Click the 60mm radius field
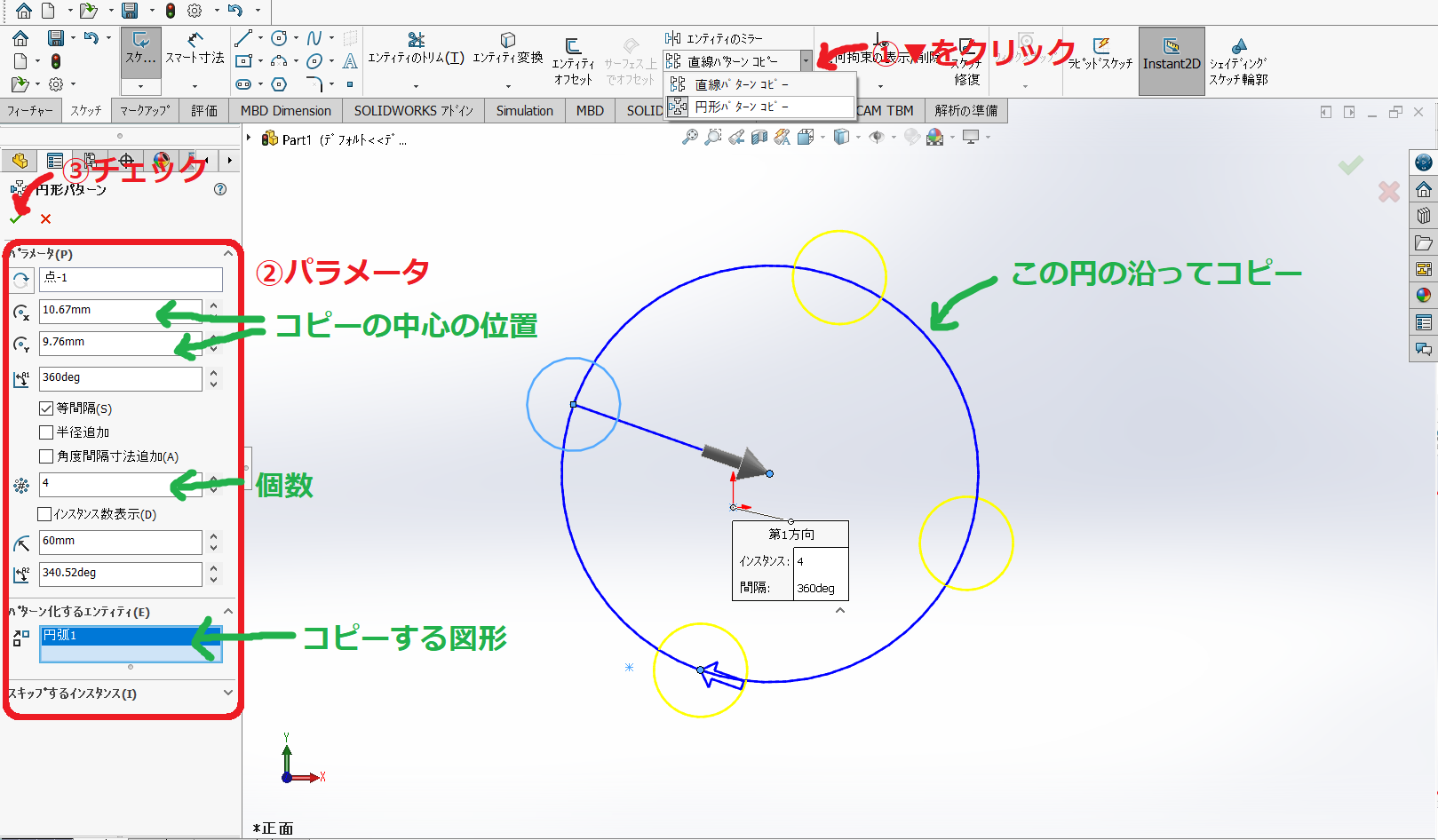The image size is (1438, 840). [121, 542]
